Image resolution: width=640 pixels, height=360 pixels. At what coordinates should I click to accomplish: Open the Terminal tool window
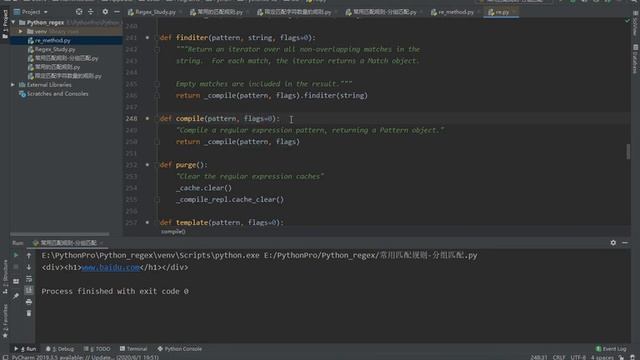[133, 349]
